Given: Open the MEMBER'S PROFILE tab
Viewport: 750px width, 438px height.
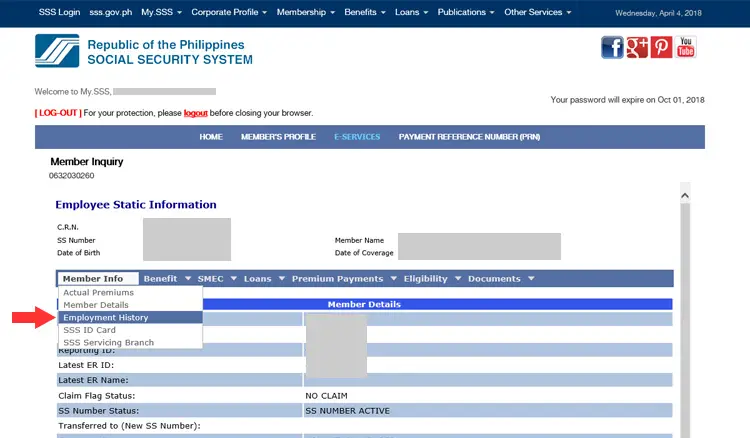Looking at the screenshot, I should 278,137.
